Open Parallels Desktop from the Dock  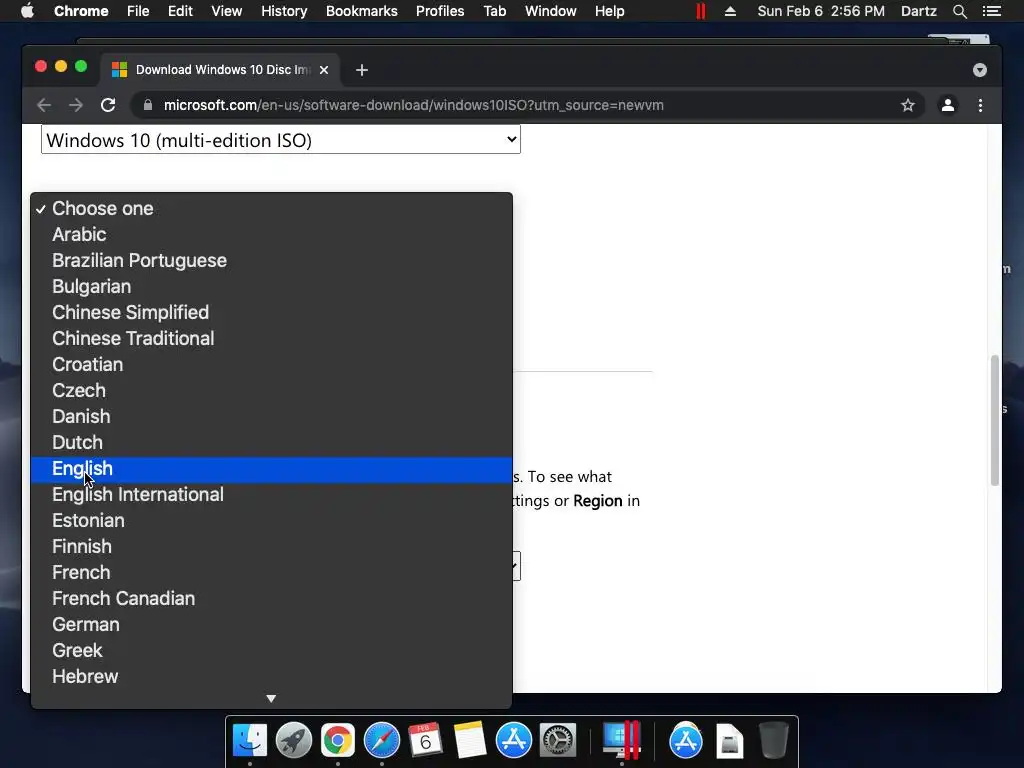(x=621, y=740)
